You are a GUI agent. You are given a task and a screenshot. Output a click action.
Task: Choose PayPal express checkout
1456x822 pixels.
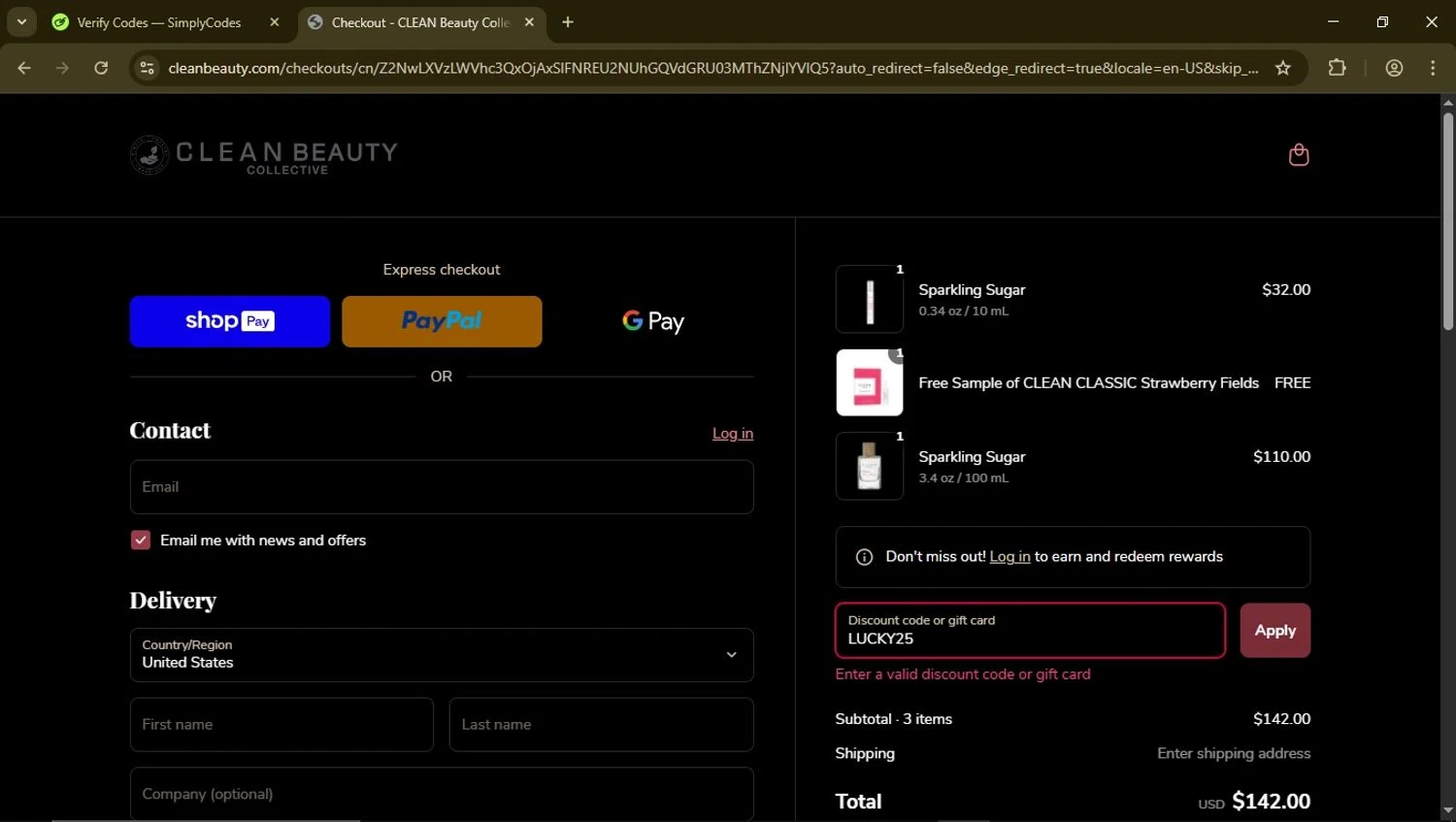pyautogui.click(x=442, y=321)
